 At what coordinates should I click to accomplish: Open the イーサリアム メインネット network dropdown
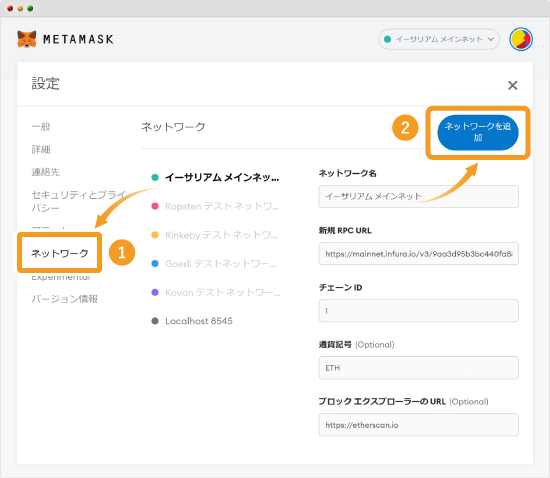(x=439, y=39)
